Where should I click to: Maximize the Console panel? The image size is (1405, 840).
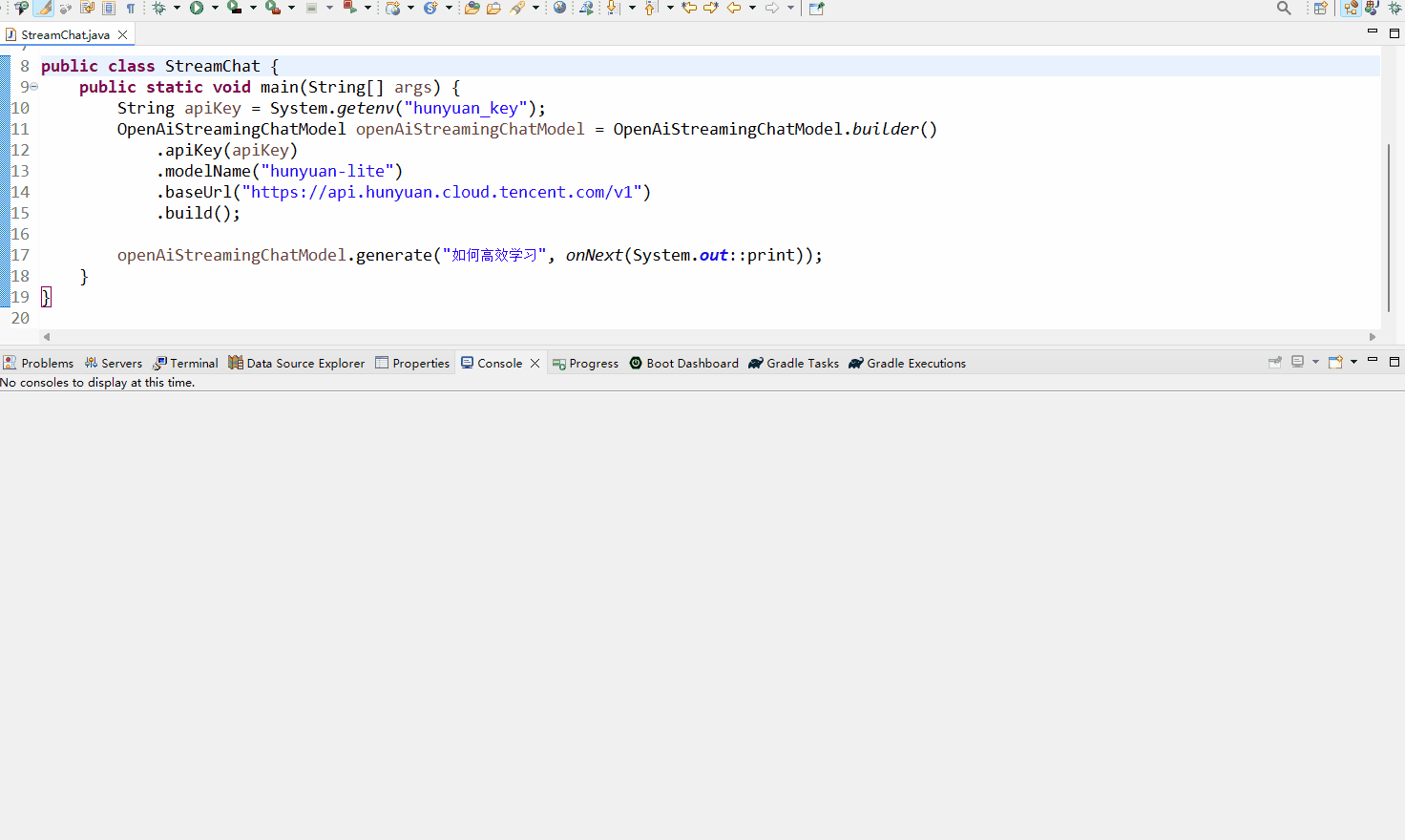pyautogui.click(x=1395, y=362)
